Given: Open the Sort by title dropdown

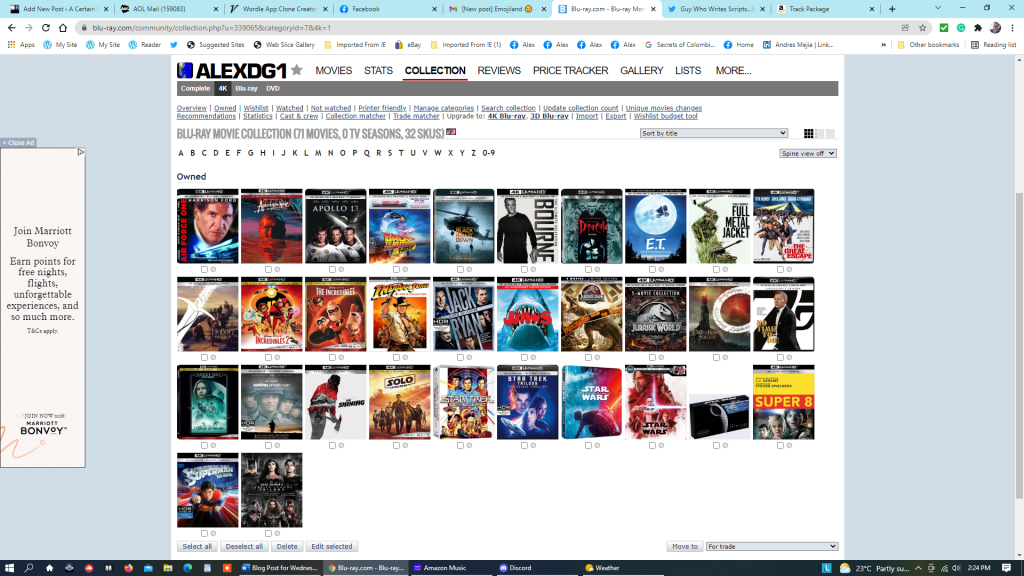Looking at the screenshot, I should (x=713, y=133).
